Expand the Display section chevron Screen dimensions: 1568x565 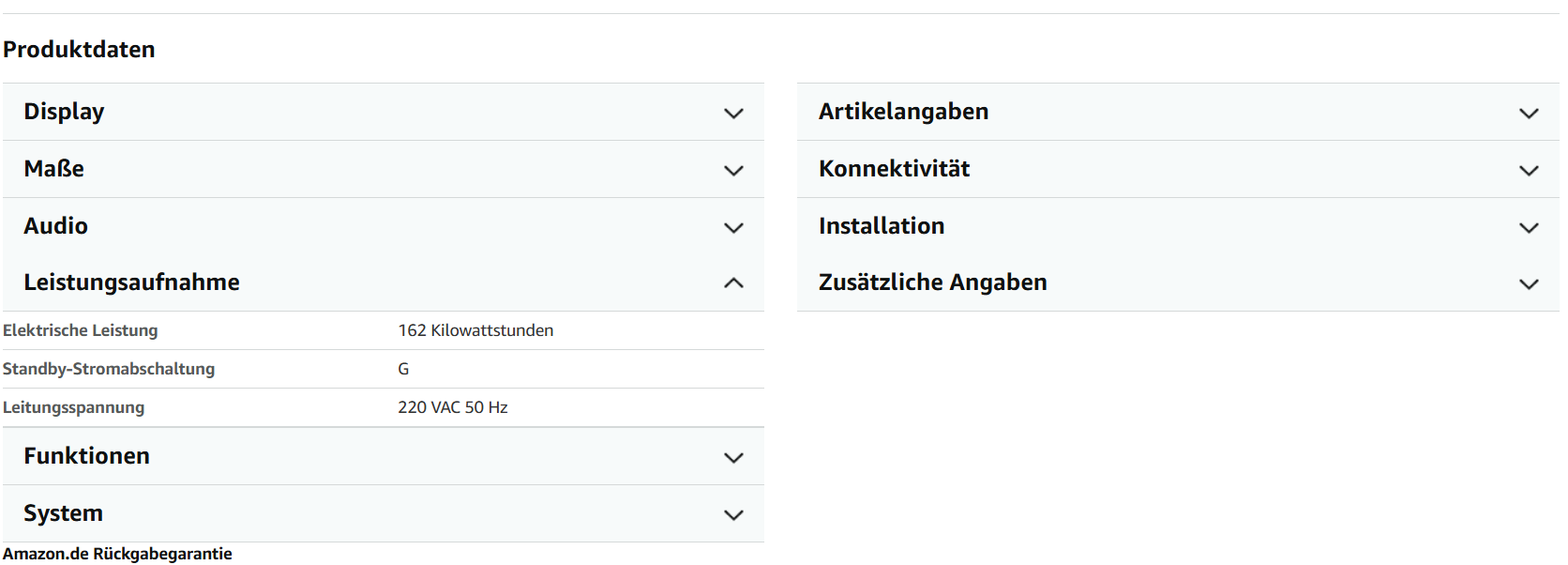[x=733, y=114]
